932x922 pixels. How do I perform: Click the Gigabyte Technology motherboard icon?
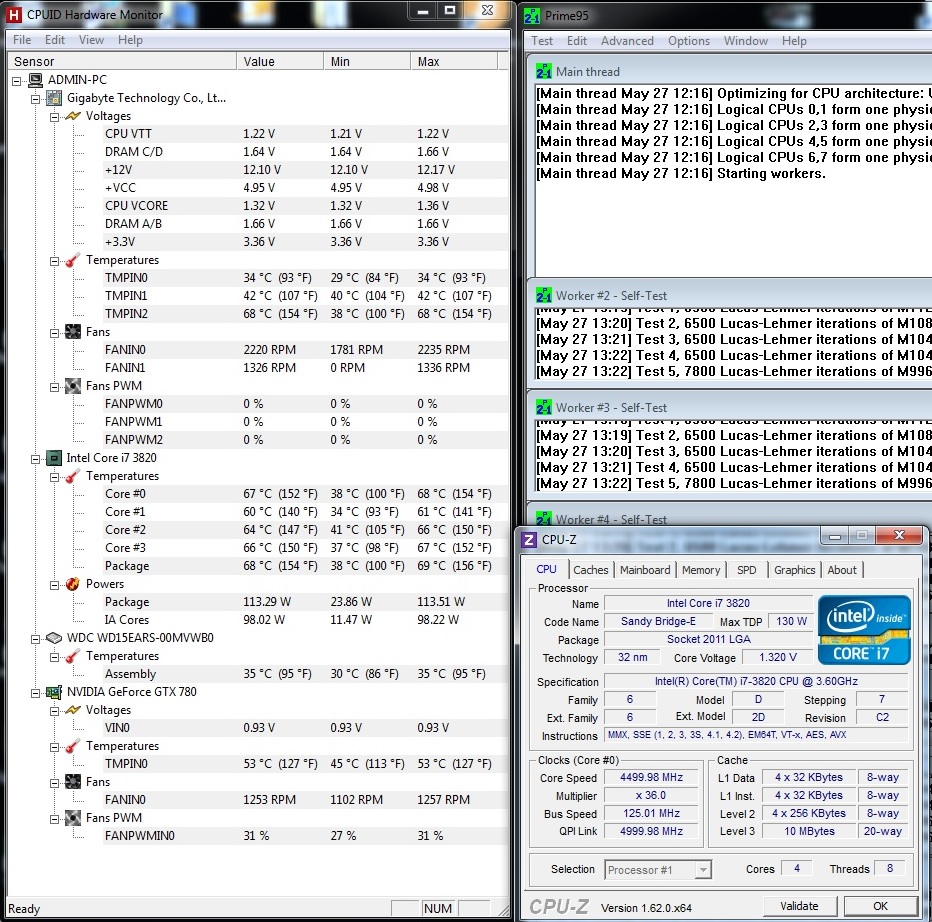pyautogui.click(x=54, y=97)
